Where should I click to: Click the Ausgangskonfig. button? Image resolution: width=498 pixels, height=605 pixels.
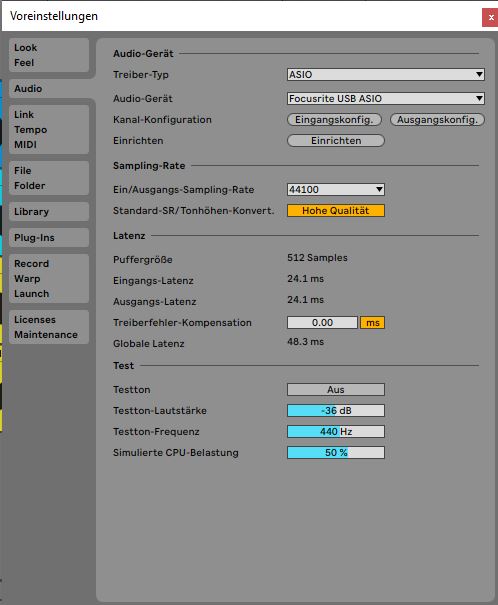click(437, 120)
